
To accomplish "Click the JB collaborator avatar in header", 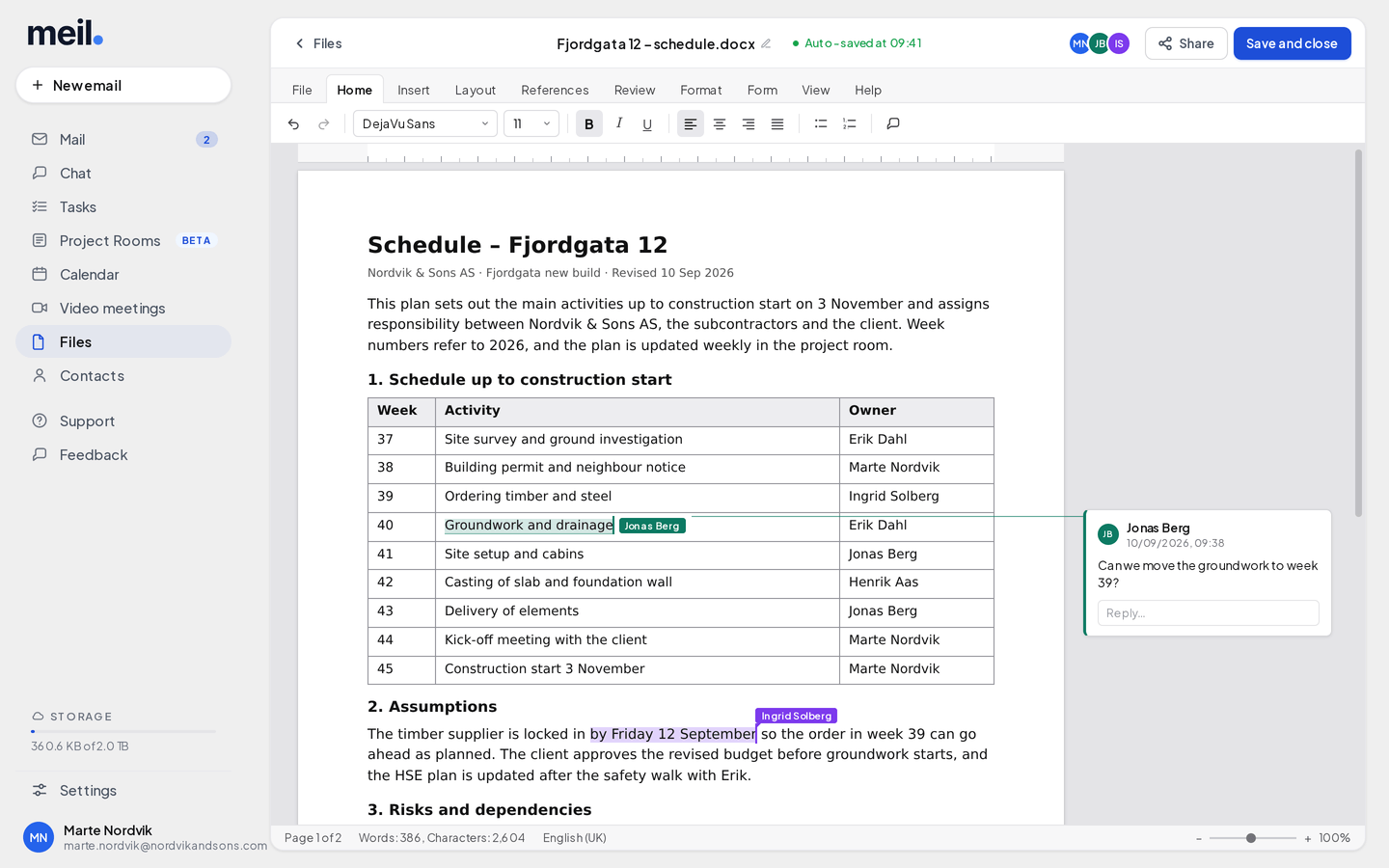I will [1100, 43].
